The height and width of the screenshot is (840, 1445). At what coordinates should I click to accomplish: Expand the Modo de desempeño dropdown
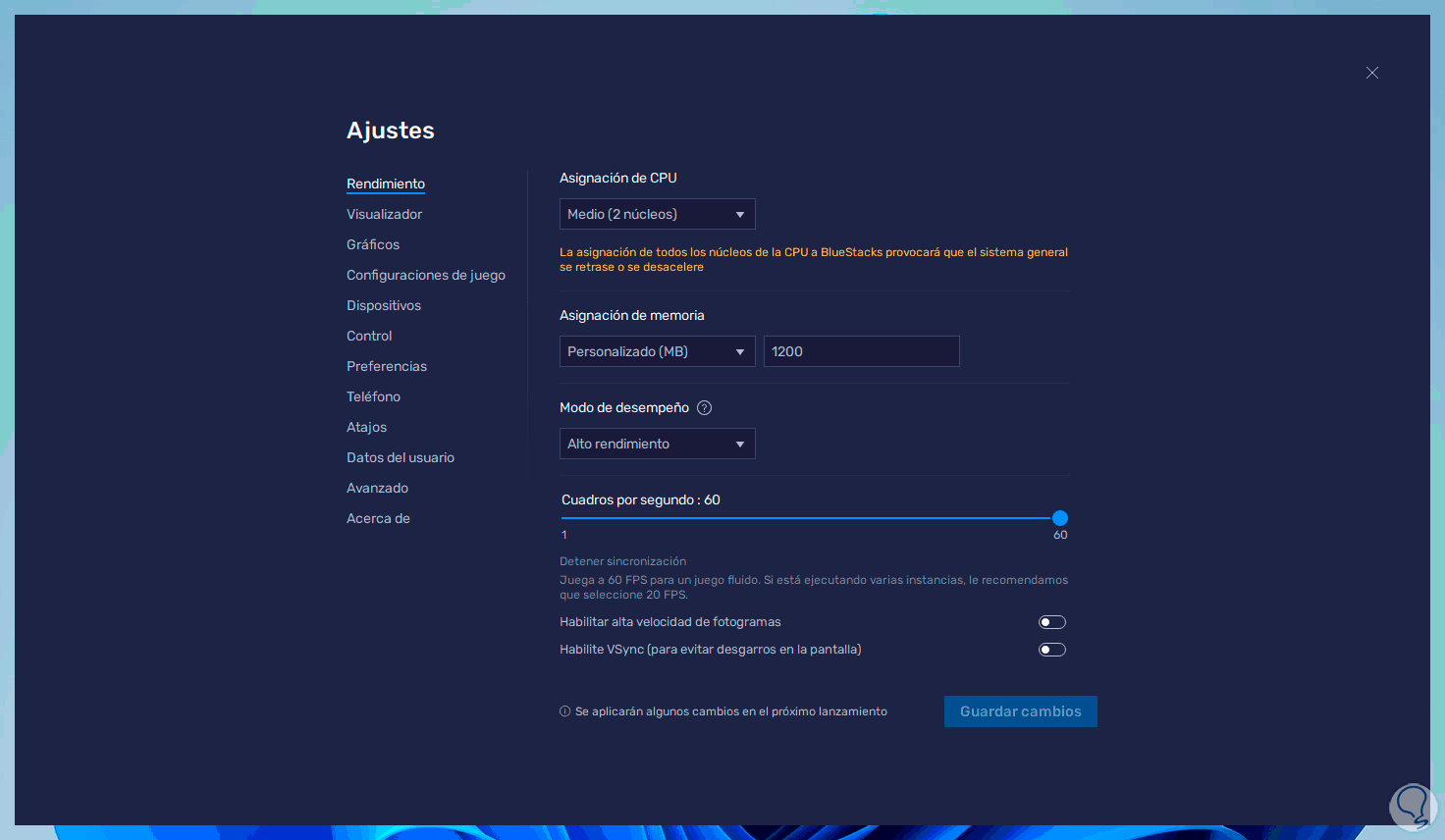pos(658,444)
